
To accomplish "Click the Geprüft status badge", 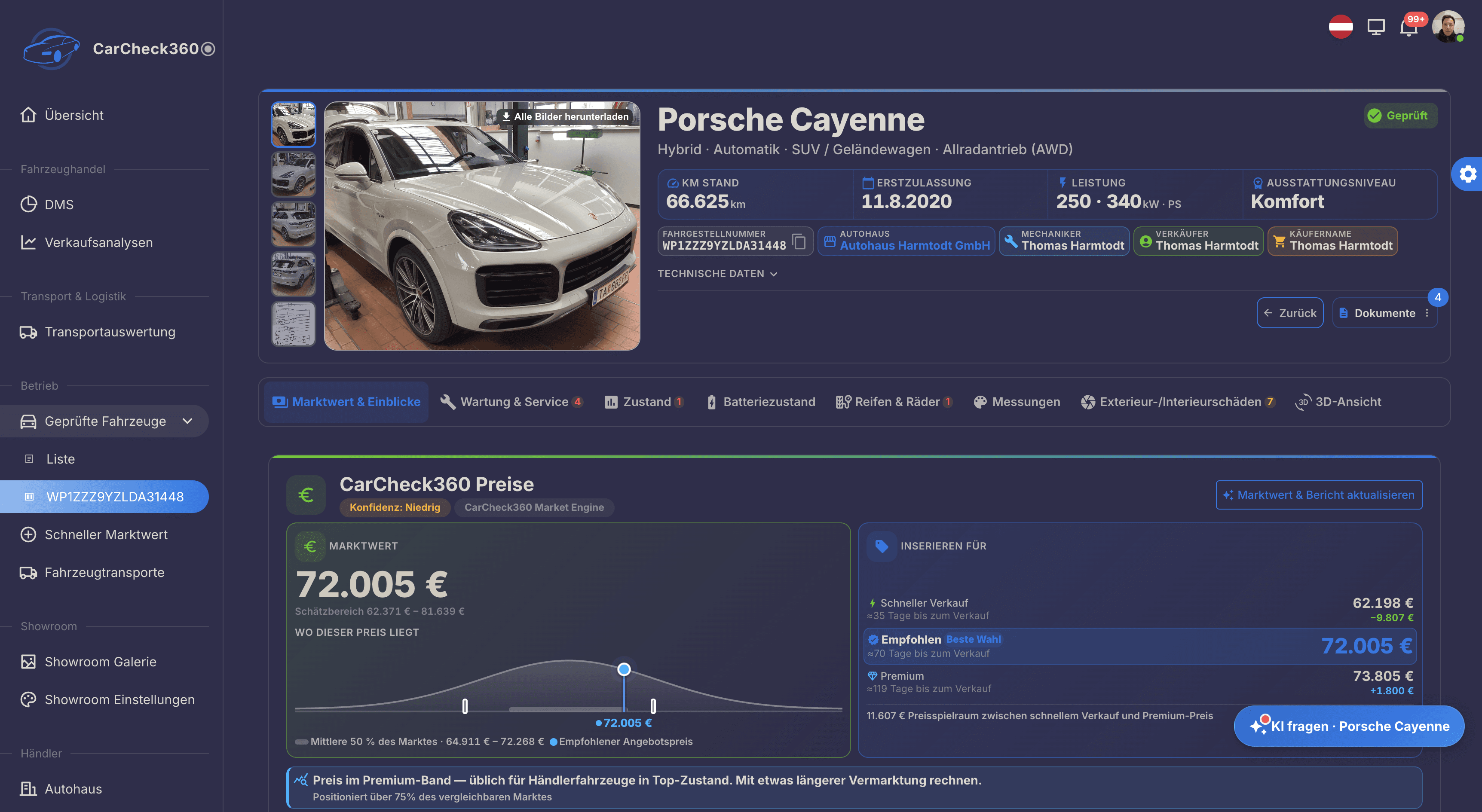I will pos(1400,116).
